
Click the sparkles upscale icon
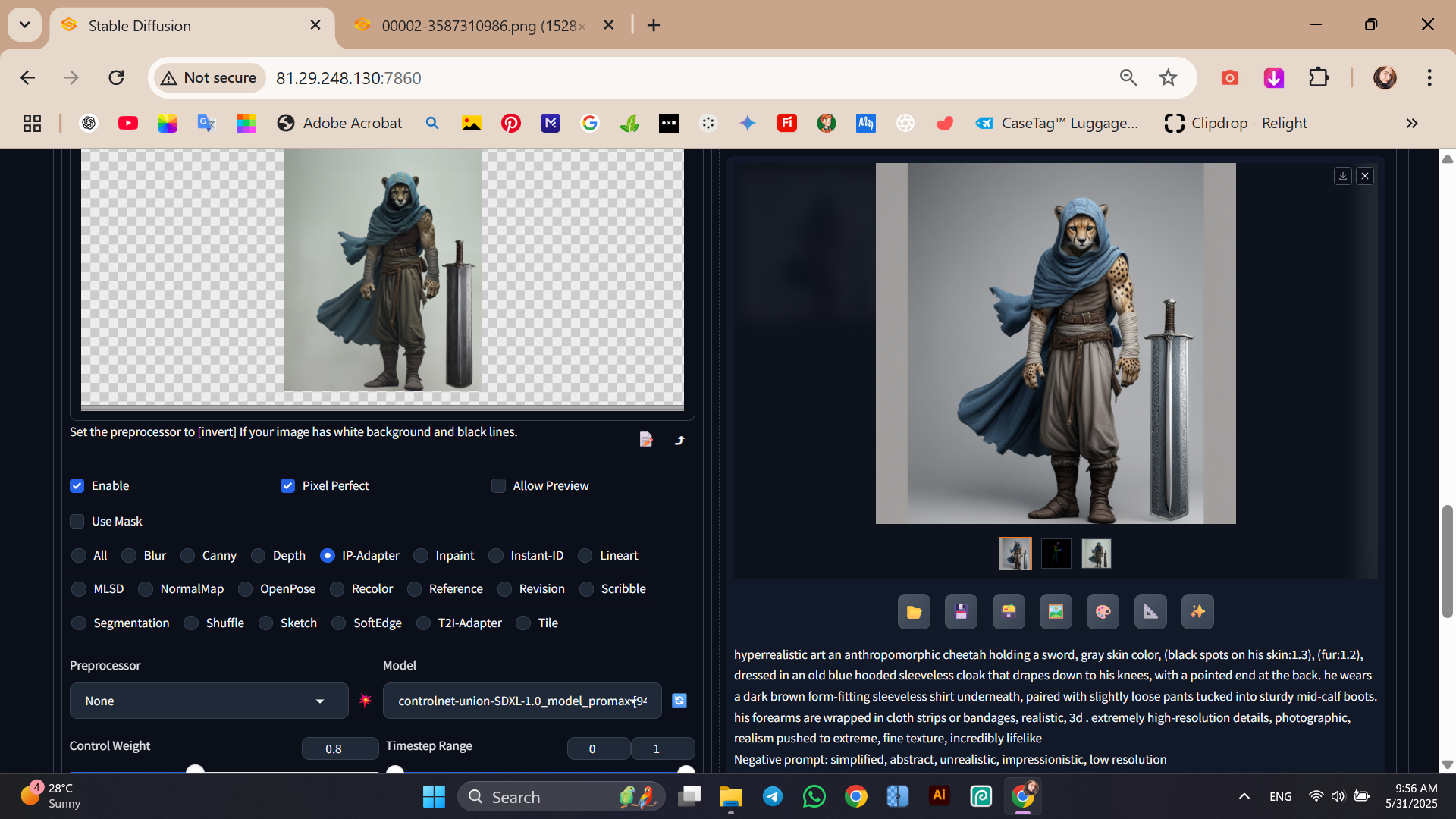click(x=1197, y=612)
